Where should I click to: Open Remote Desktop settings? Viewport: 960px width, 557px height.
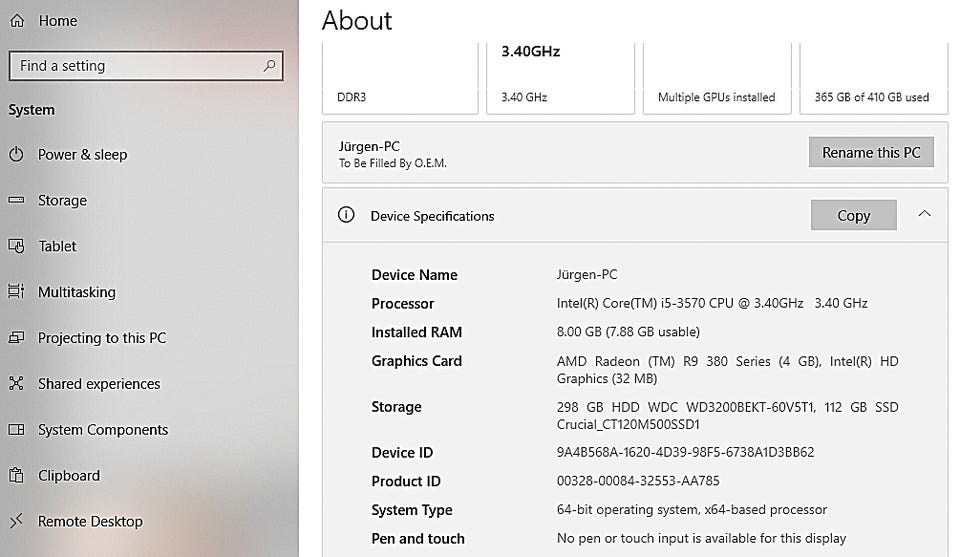[x=90, y=522]
